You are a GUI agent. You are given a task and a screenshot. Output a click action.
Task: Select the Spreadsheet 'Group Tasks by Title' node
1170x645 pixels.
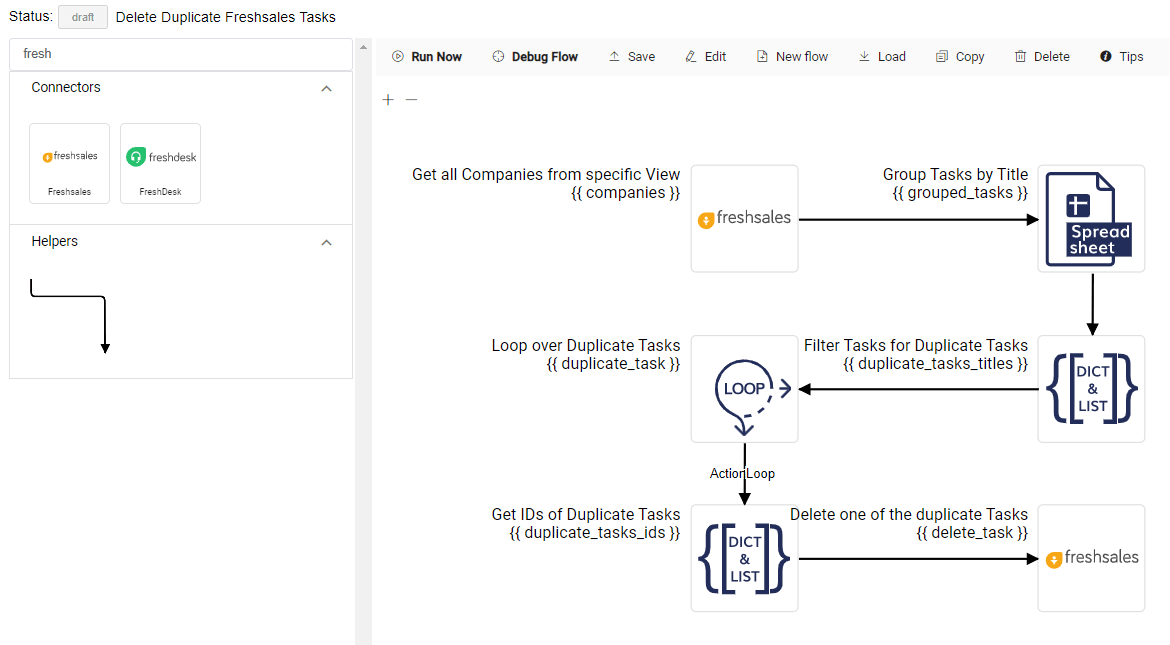1091,219
